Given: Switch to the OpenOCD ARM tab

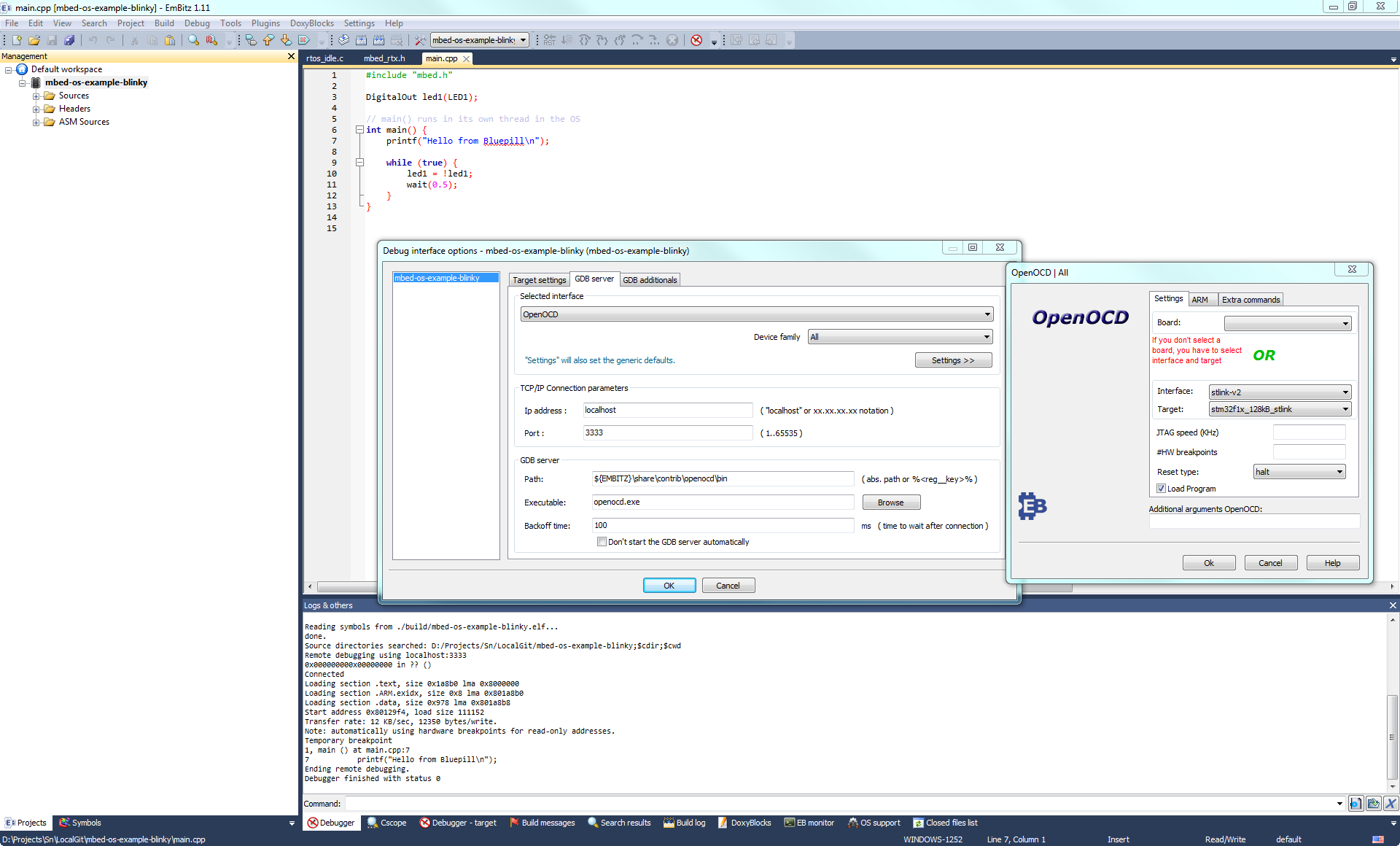Looking at the screenshot, I should tap(1200, 300).
